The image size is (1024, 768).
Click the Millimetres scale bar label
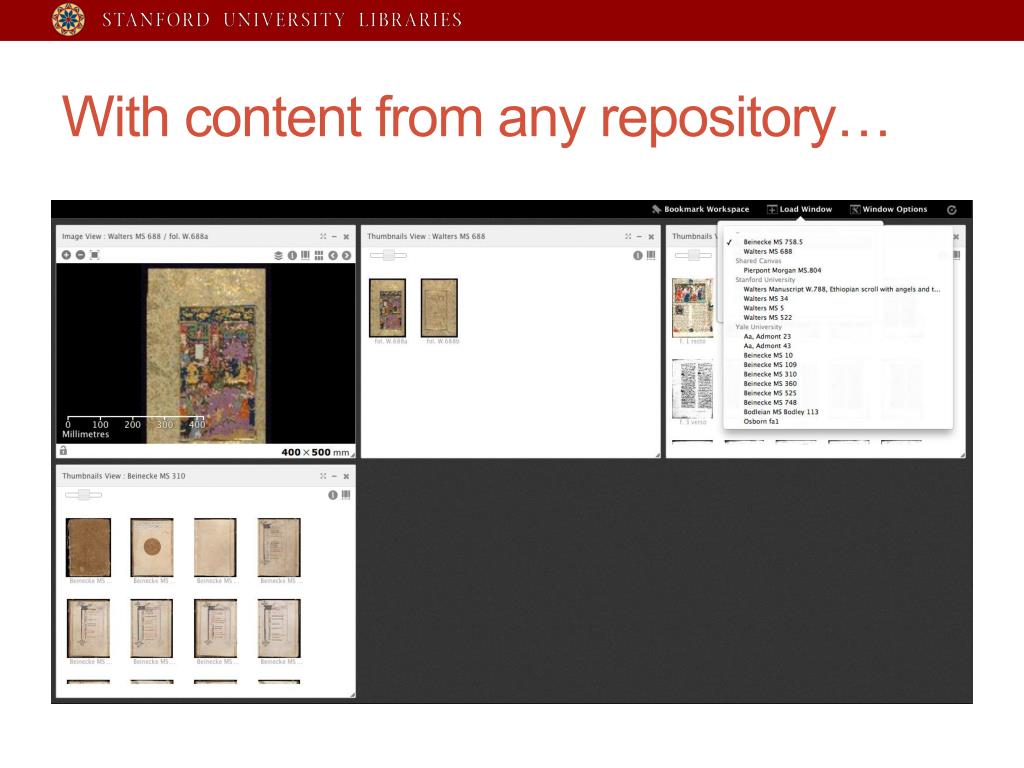point(86,434)
